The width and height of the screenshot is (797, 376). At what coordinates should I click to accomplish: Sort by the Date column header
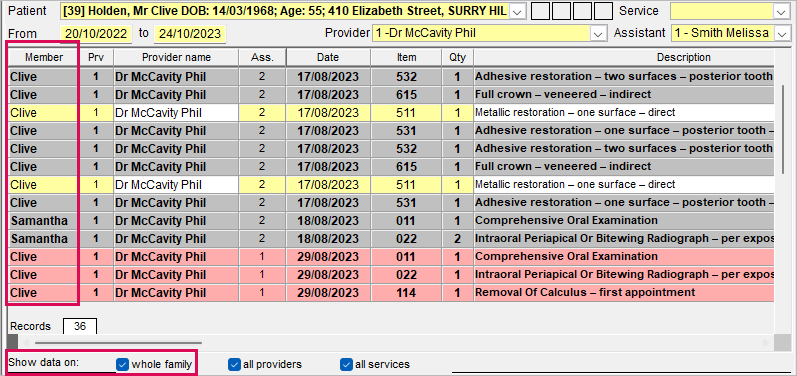coord(328,57)
